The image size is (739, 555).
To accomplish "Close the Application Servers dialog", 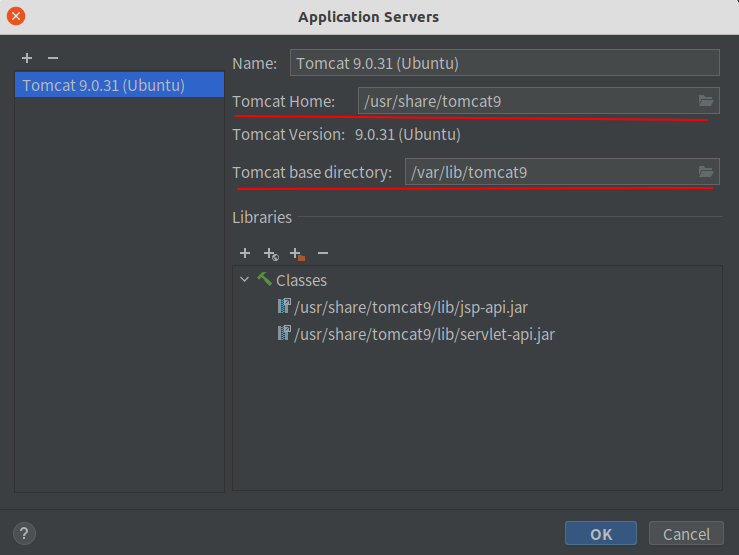I will [16, 16].
